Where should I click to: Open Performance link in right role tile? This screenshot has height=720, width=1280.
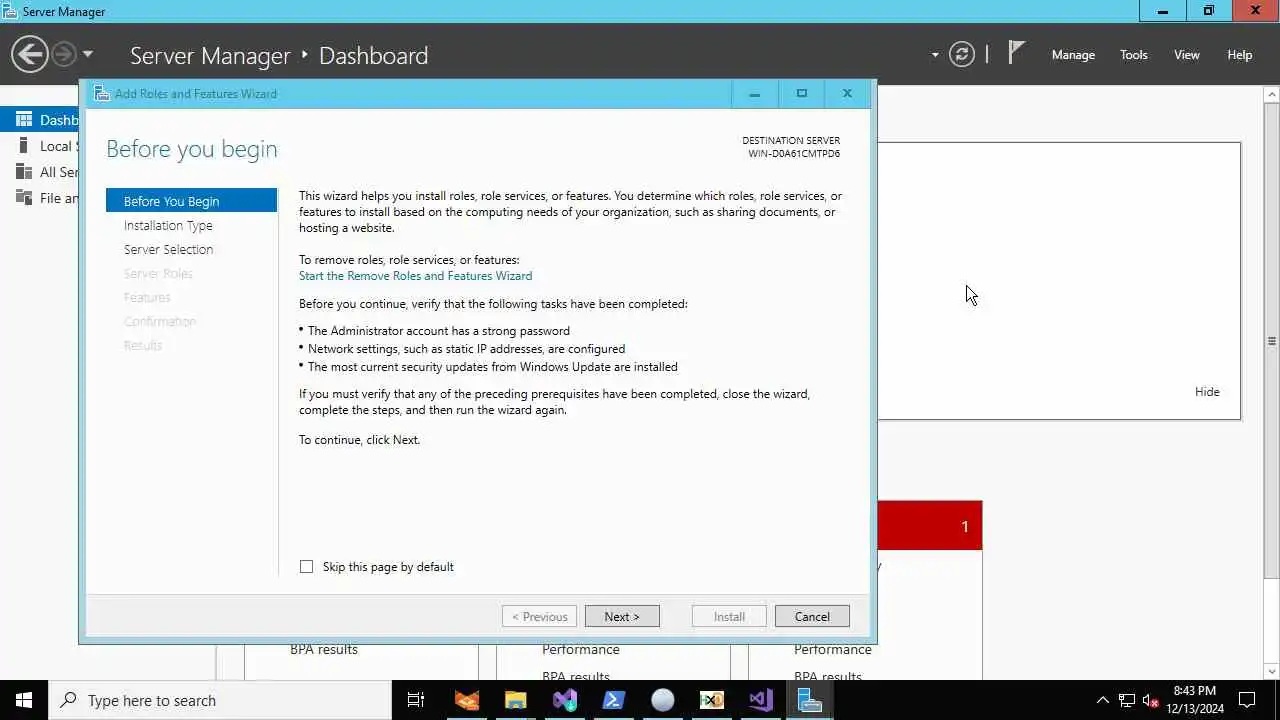(x=833, y=650)
